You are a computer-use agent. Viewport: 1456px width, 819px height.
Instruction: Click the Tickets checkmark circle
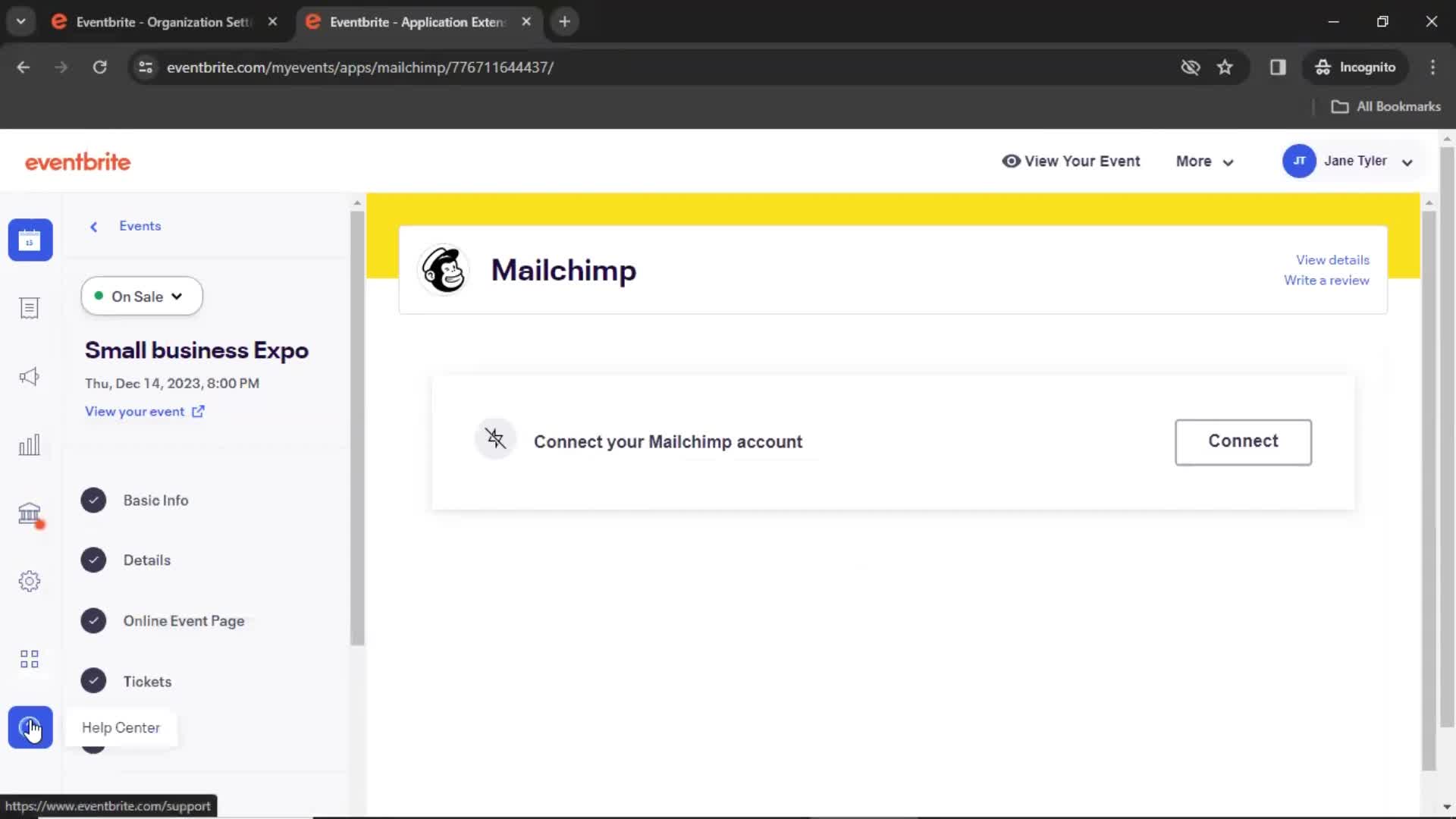(x=93, y=682)
